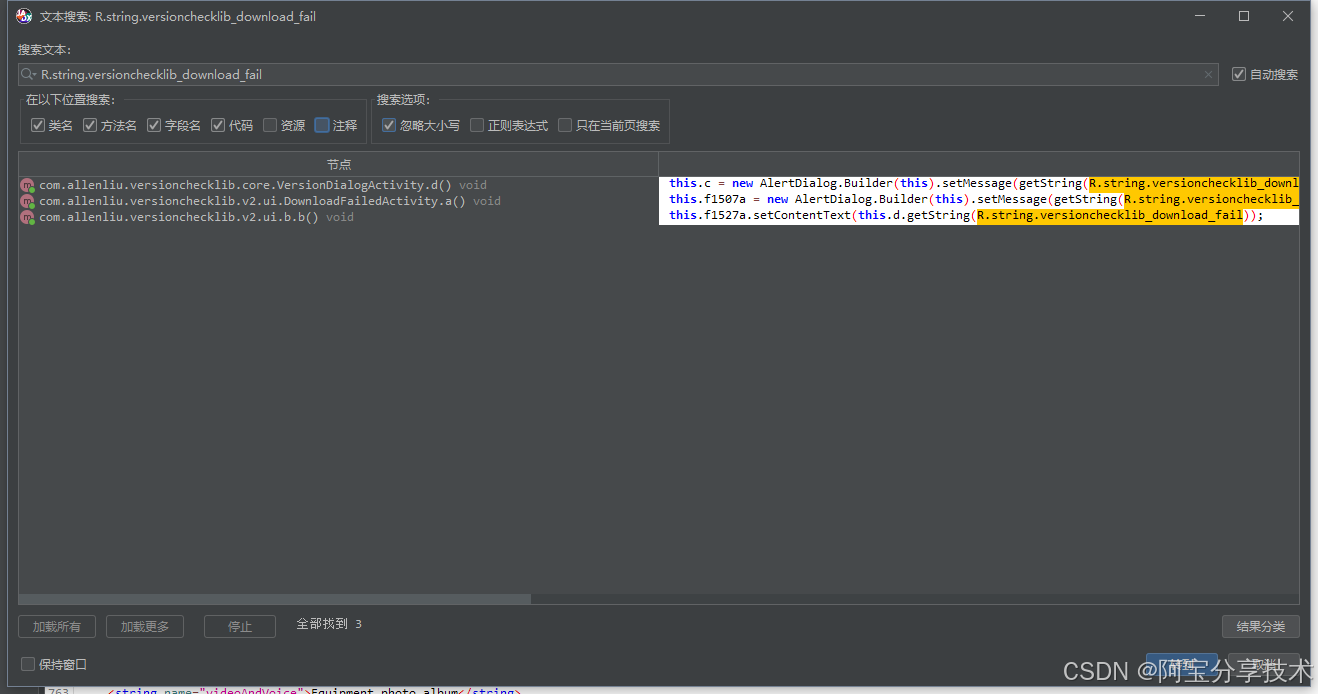Clear search text with the X icon
Screen dimensions: 1318x694
click(1208, 75)
